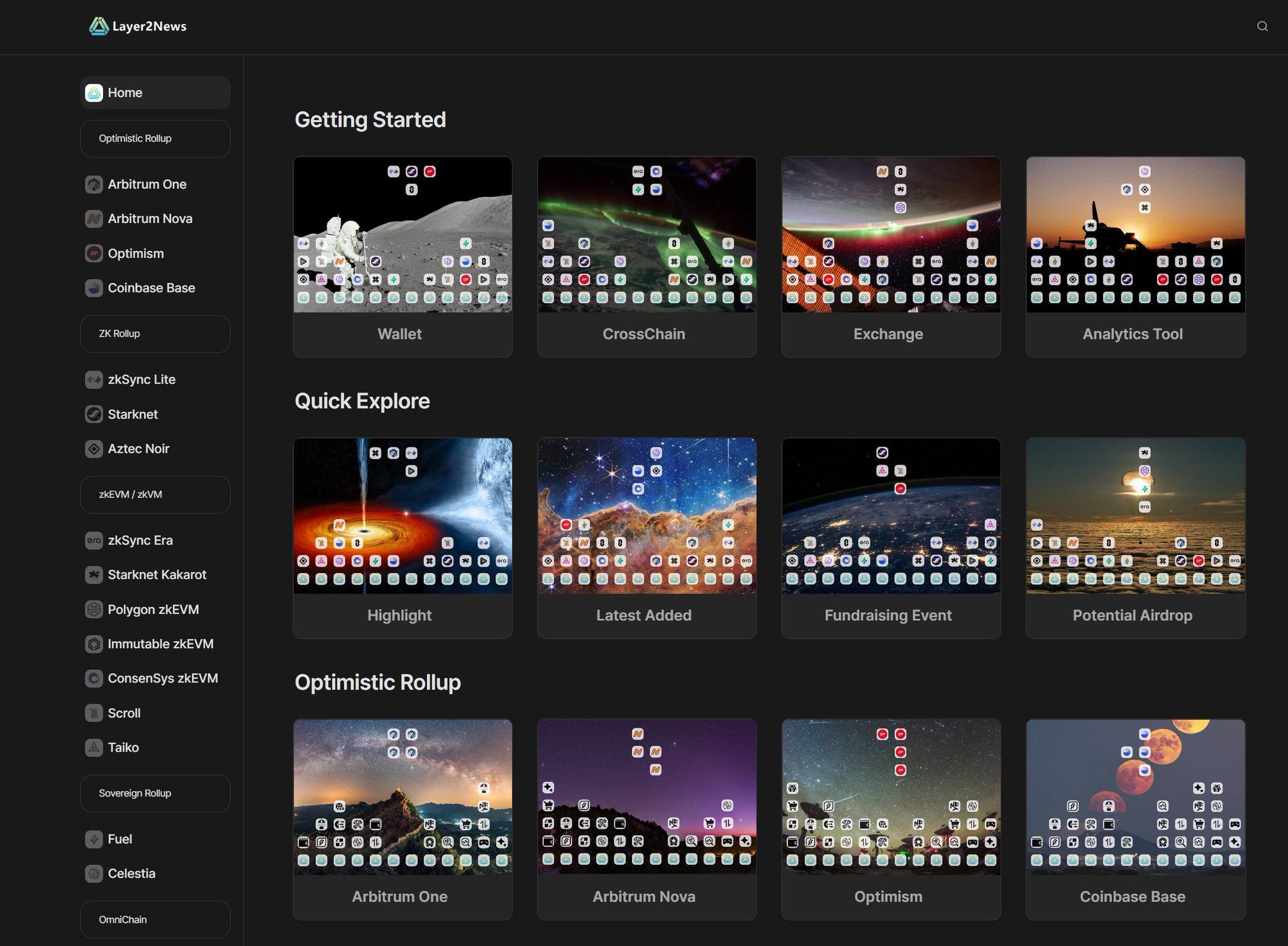Open the Optimism card image
The width and height of the screenshot is (1288, 946).
tap(891, 797)
